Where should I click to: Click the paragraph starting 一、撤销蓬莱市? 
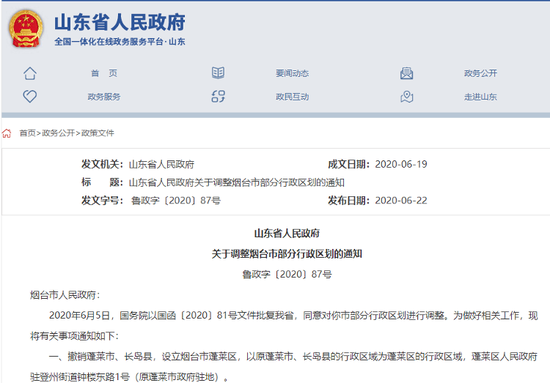tap(284, 367)
